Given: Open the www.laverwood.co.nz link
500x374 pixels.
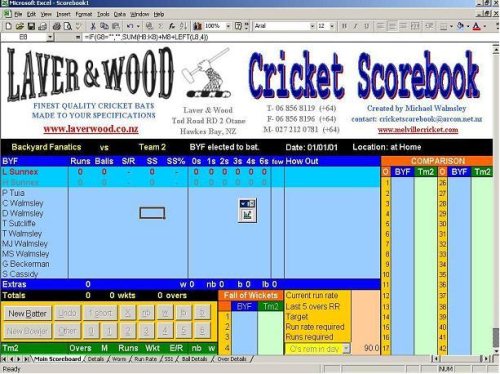Looking at the screenshot, I should pos(91,129).
